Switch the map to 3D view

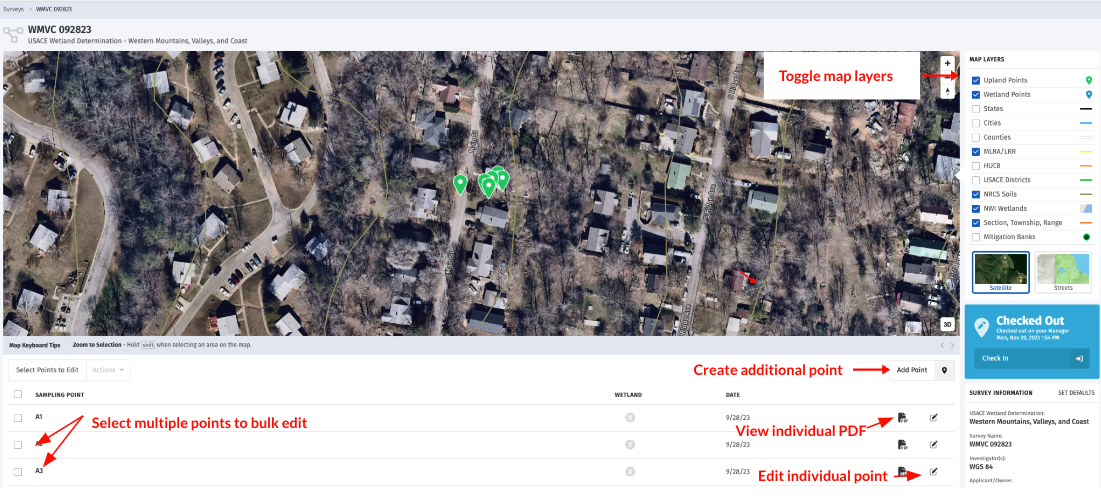point(947,324)
